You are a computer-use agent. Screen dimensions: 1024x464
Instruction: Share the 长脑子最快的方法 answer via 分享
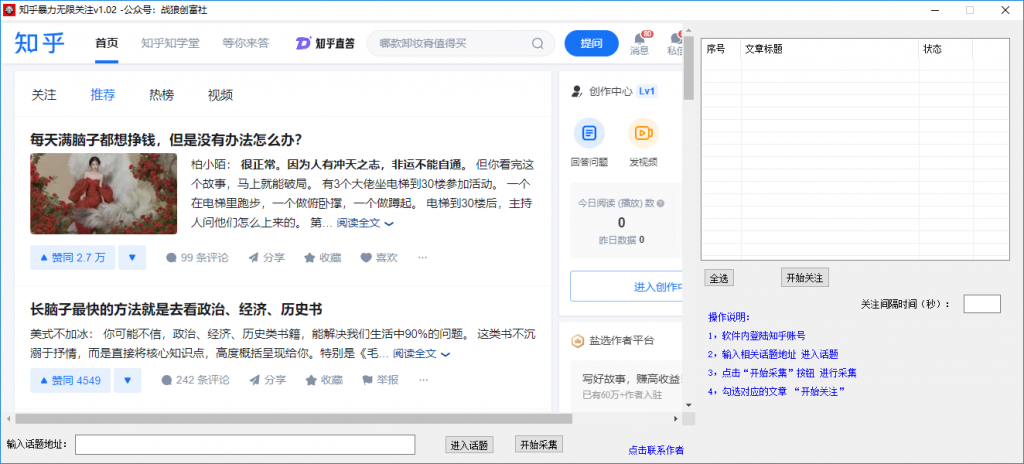pos(267,380)
